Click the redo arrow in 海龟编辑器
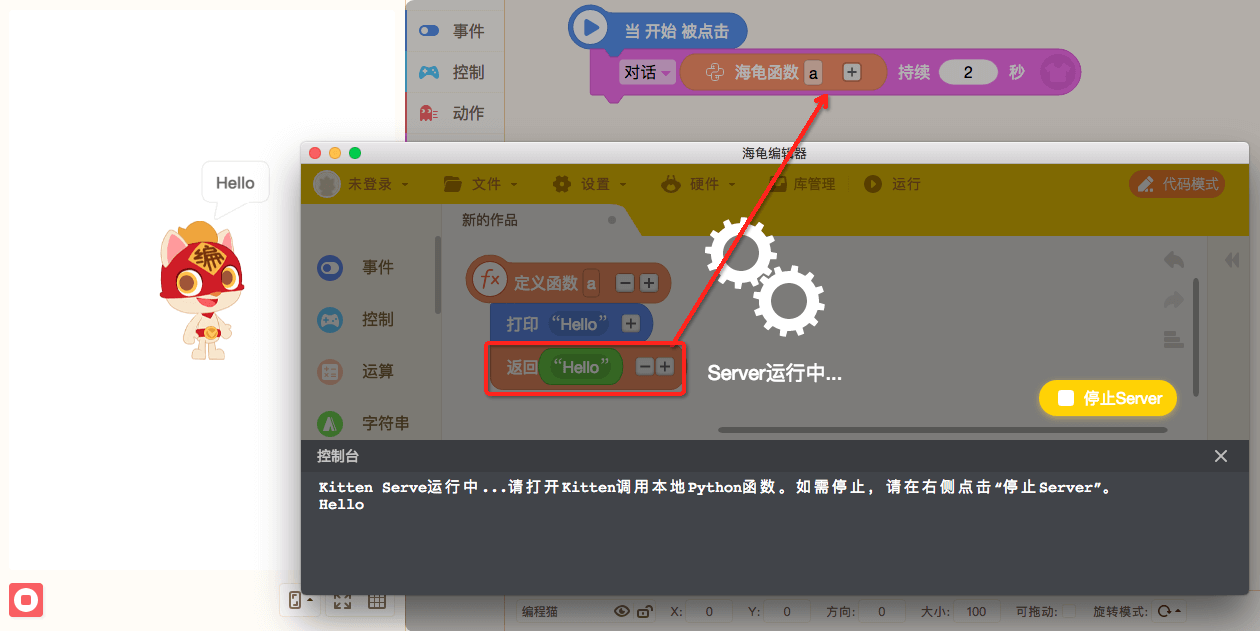 pos(1173,300)
